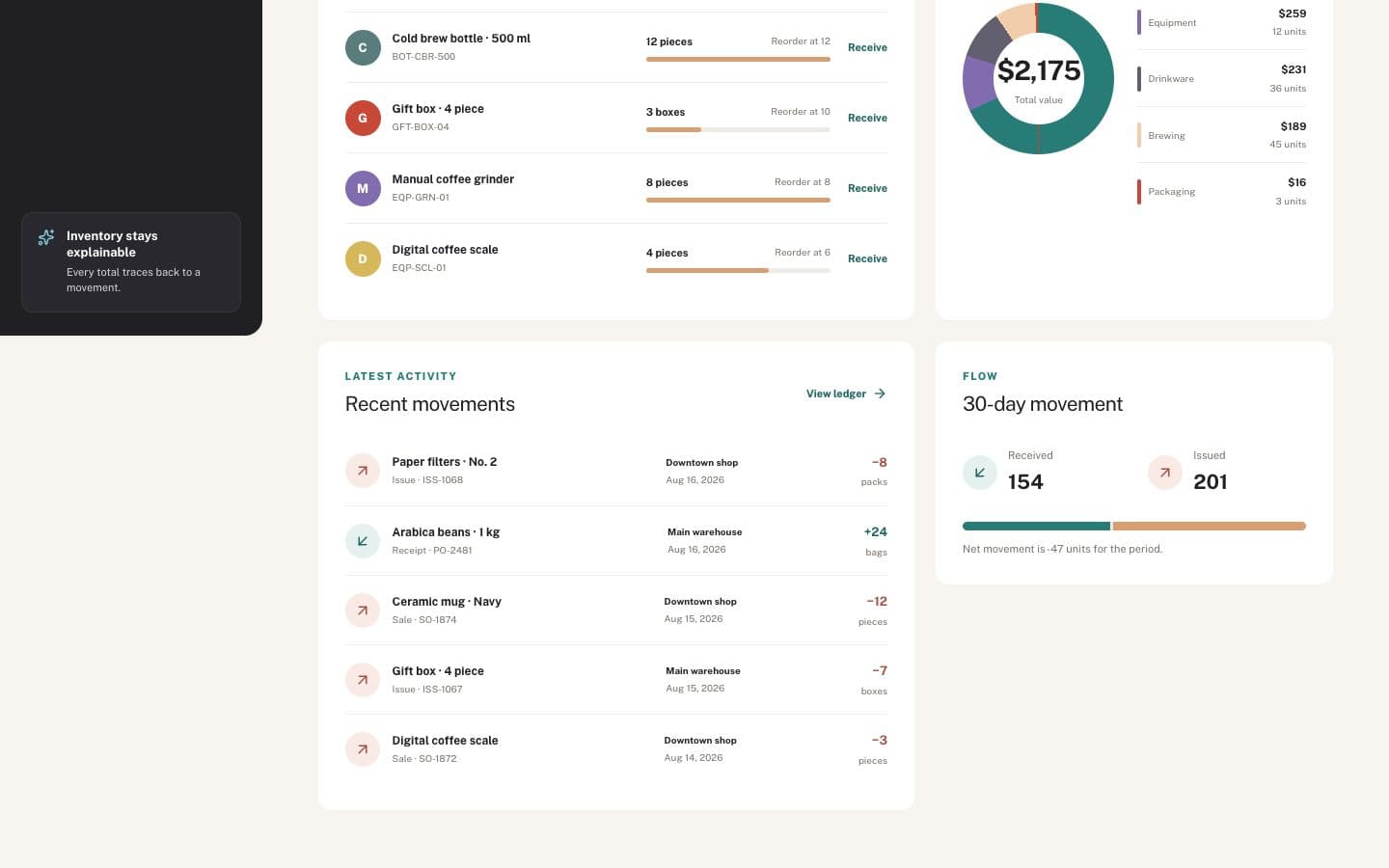Click the Sale · SO-1874 reference
The image size is (1389, 868).
424,620
